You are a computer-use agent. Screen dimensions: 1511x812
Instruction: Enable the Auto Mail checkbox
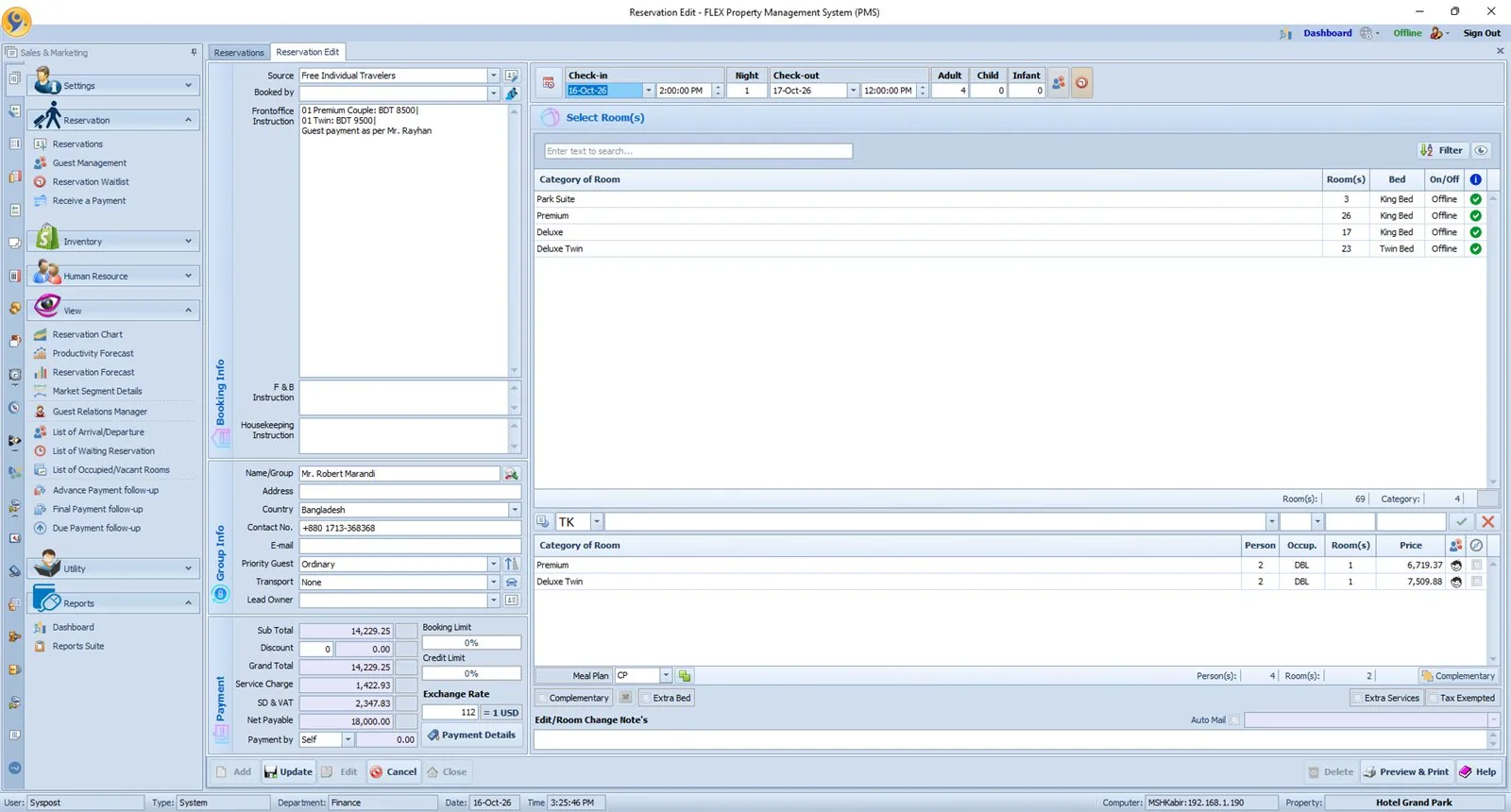(1234, 720)
